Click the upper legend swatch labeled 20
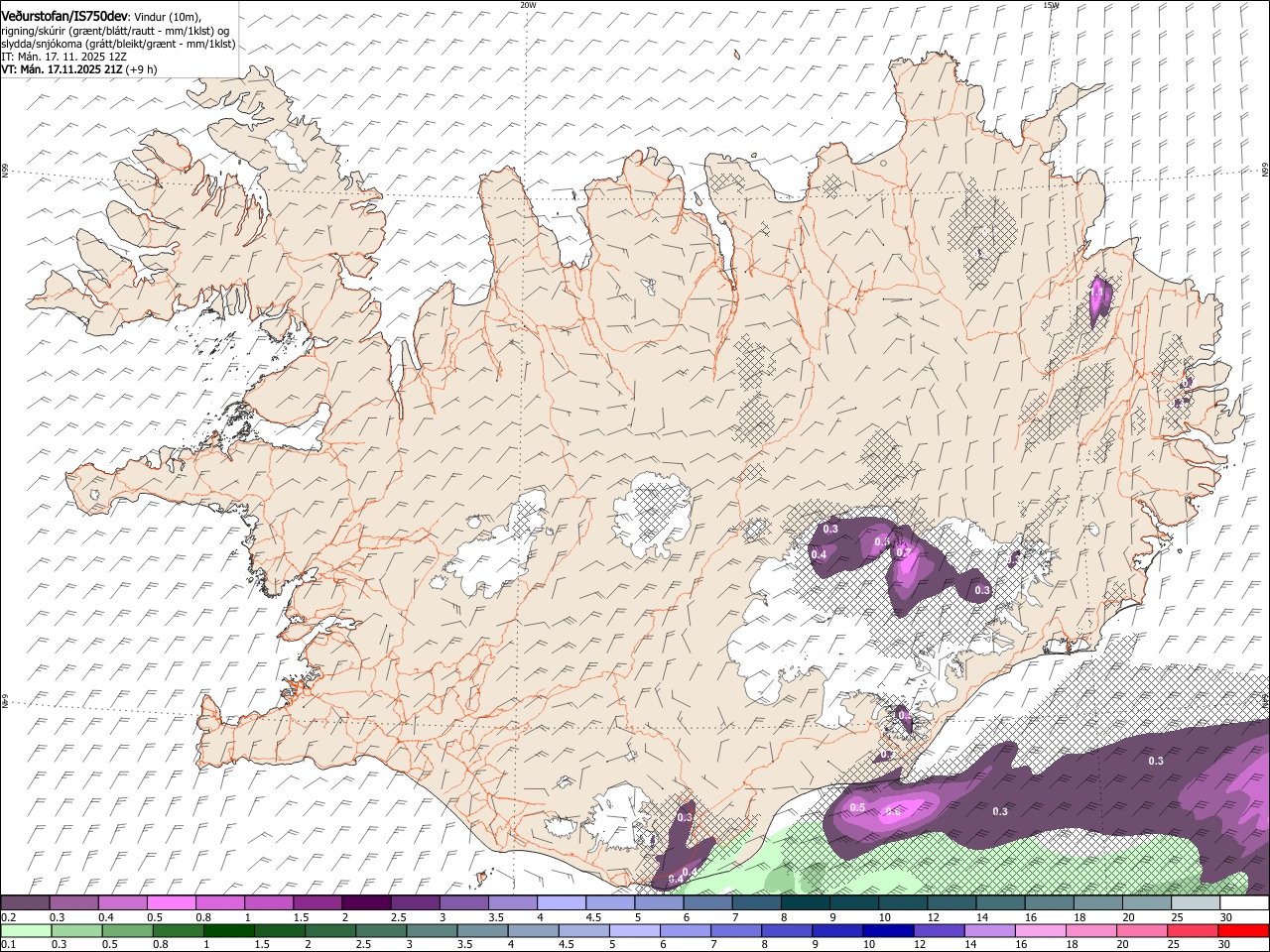This screenshot has width=1270, height=952. coord(1146,903)
